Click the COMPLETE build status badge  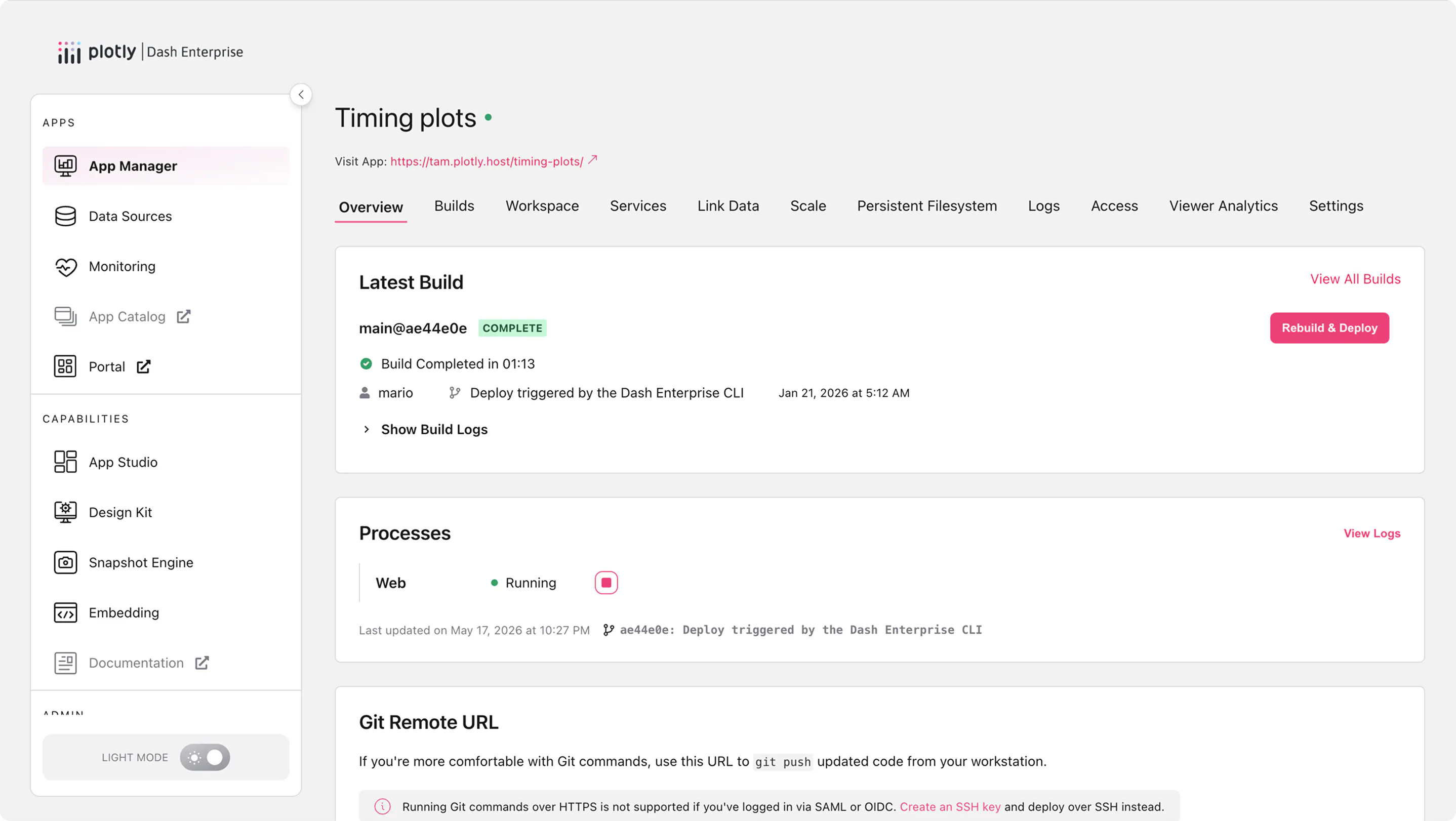pyautogui.click(x=512, y=327)
